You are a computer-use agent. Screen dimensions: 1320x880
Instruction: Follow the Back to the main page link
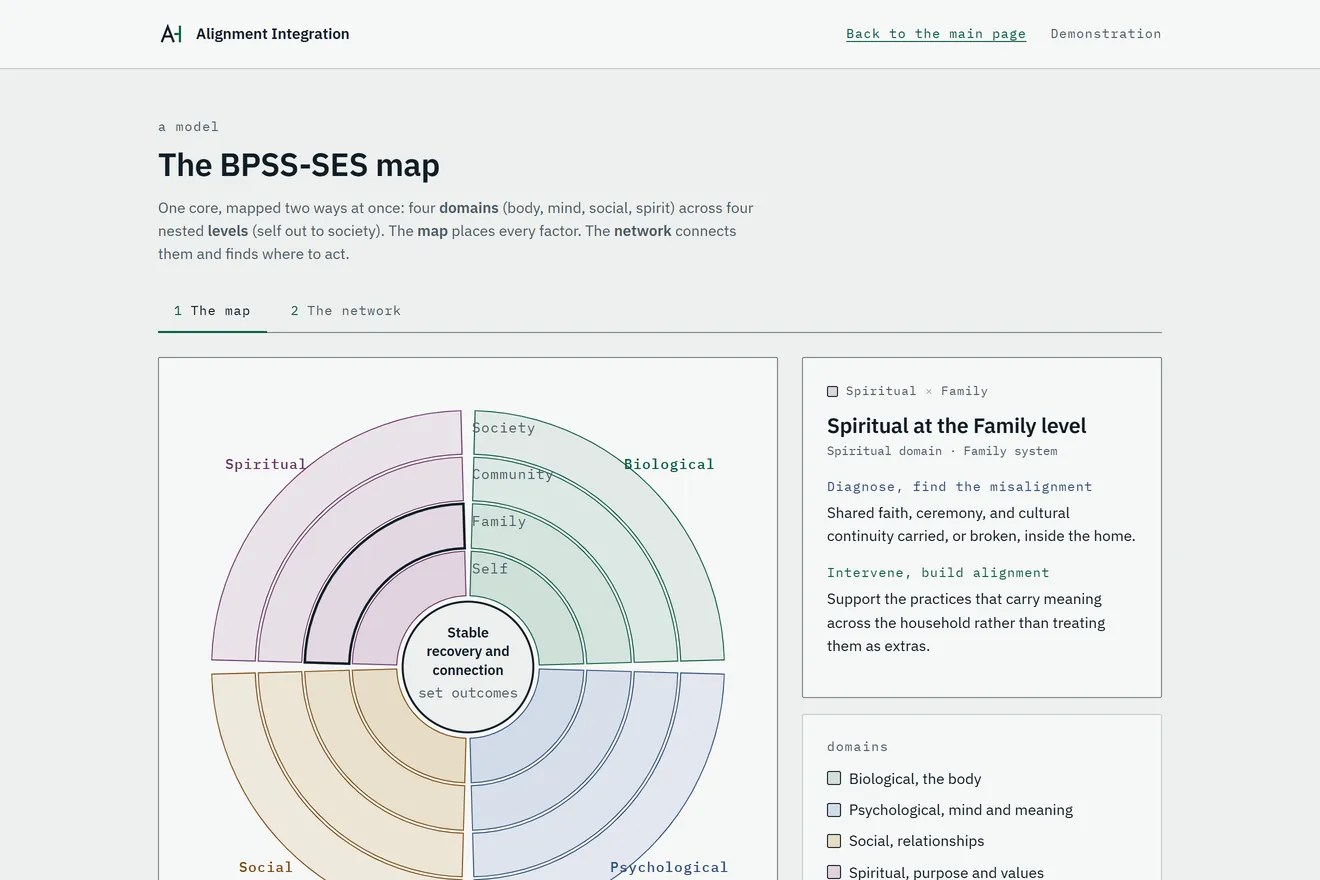[x=936, y=34]
